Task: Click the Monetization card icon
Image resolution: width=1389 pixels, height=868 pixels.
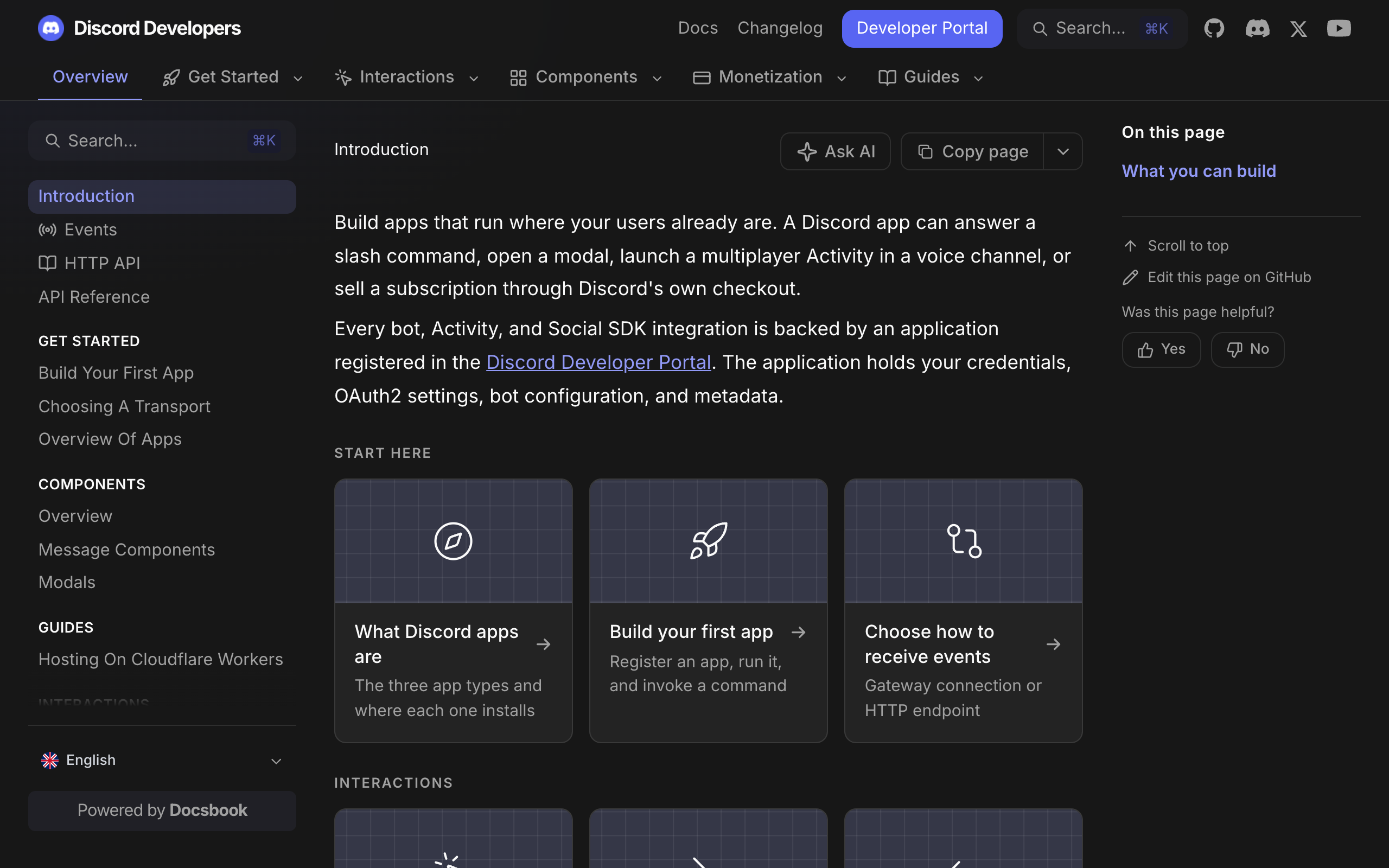Action: 702,78
